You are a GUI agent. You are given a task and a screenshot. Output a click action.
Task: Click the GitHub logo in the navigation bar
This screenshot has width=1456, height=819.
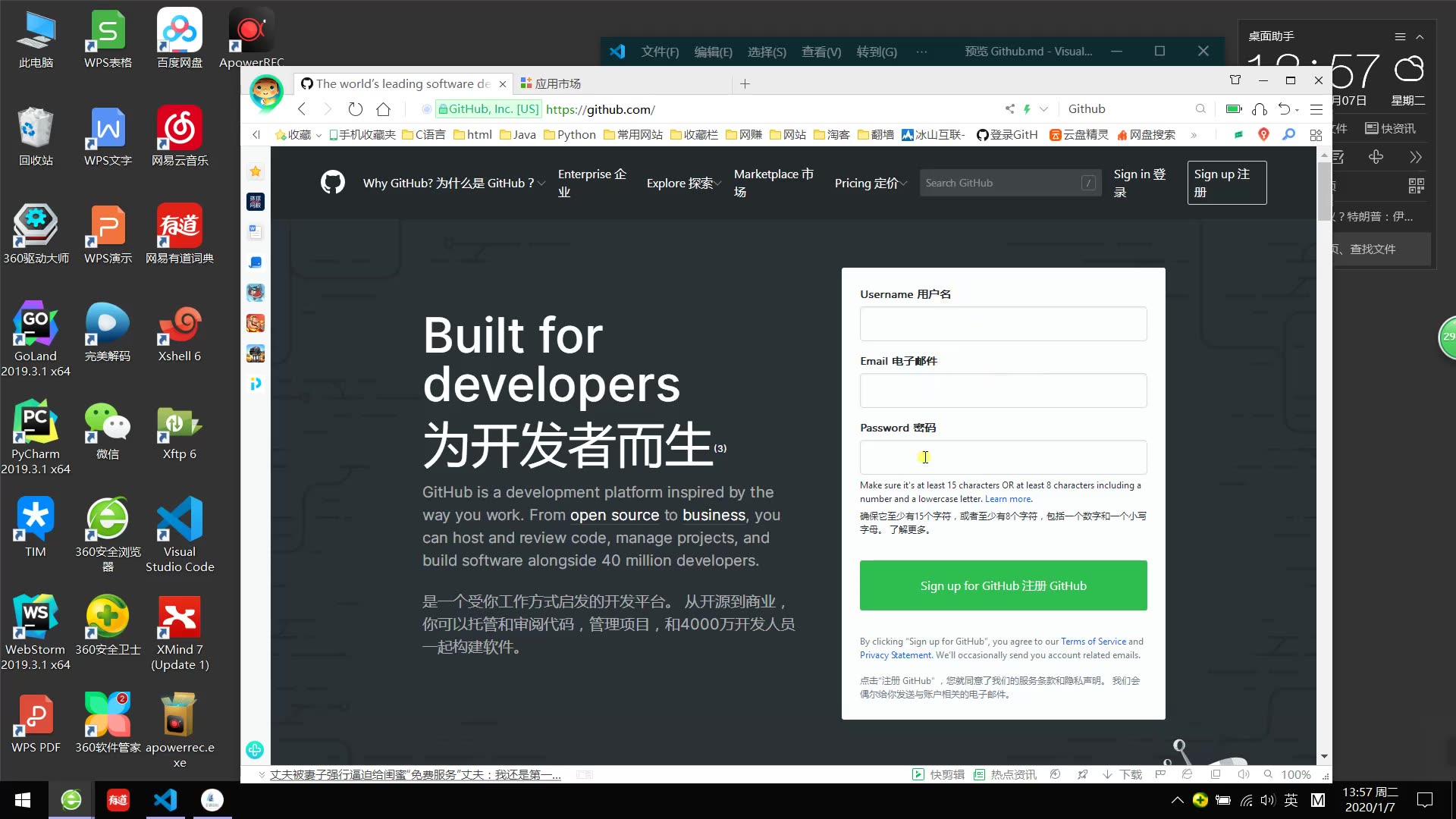coord(332,182)
